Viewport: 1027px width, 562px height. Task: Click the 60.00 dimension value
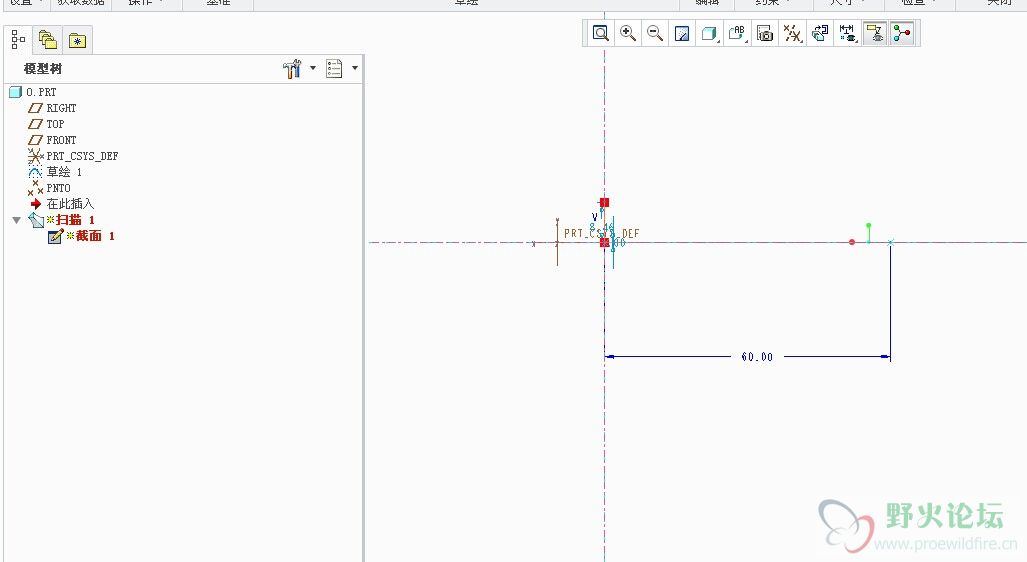pos(757,357)
